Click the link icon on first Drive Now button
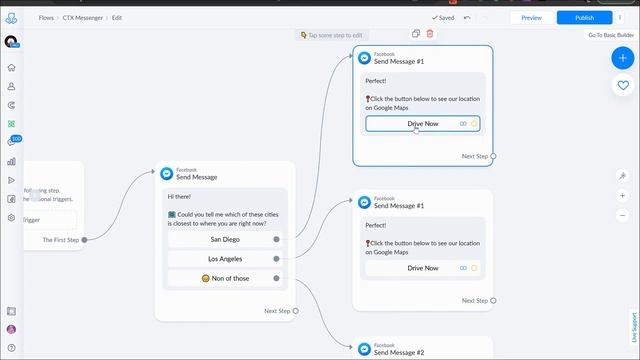This screenshot has height=360, width=640. [x=463, y=124]
